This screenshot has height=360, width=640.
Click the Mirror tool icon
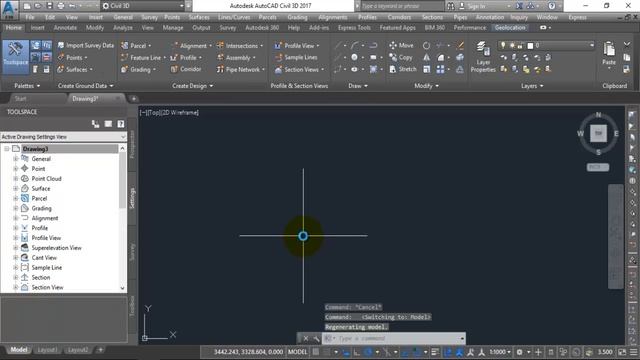[x=426, y=58]
